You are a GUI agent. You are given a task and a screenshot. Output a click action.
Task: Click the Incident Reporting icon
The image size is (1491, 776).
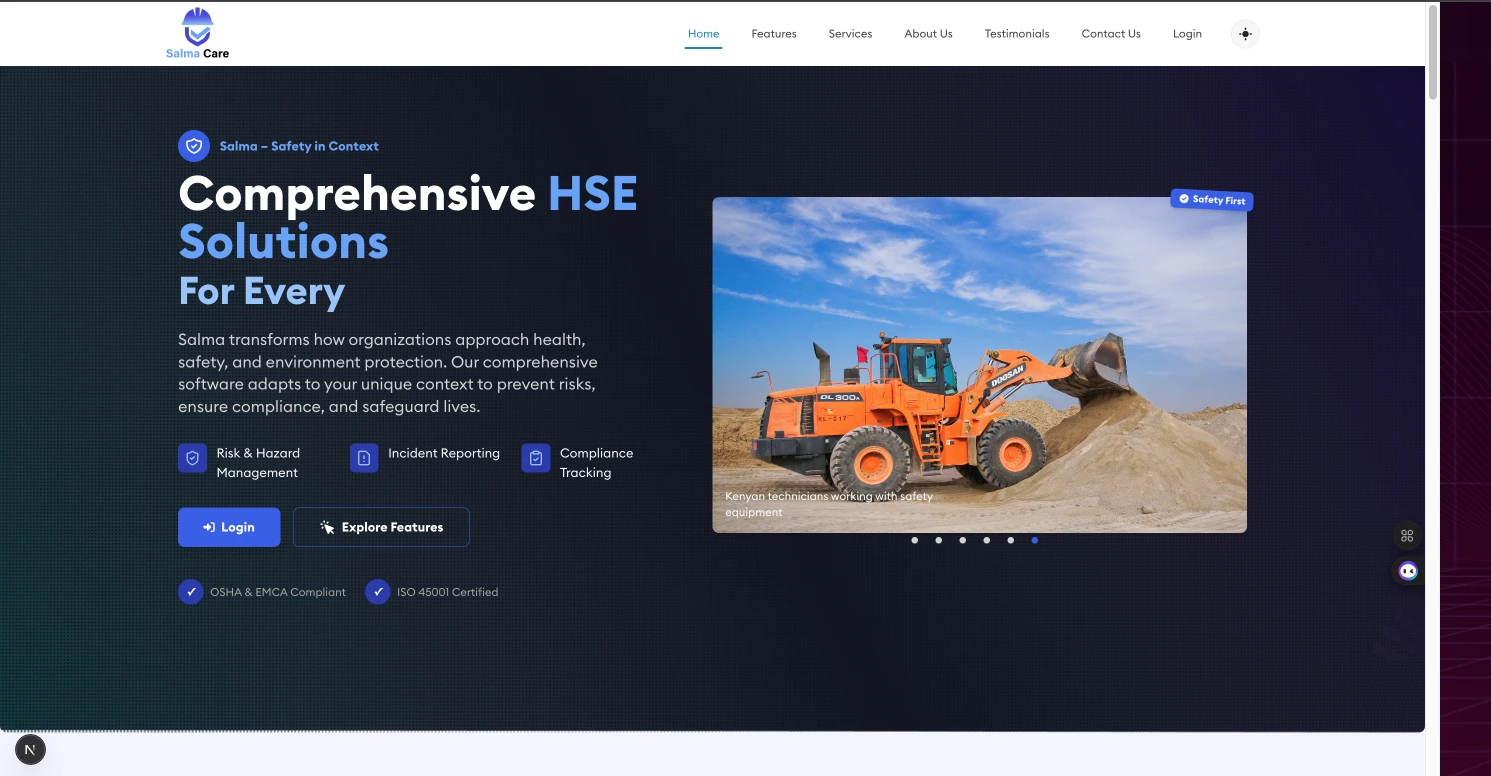pyautogui.click(x=364, y=458)
